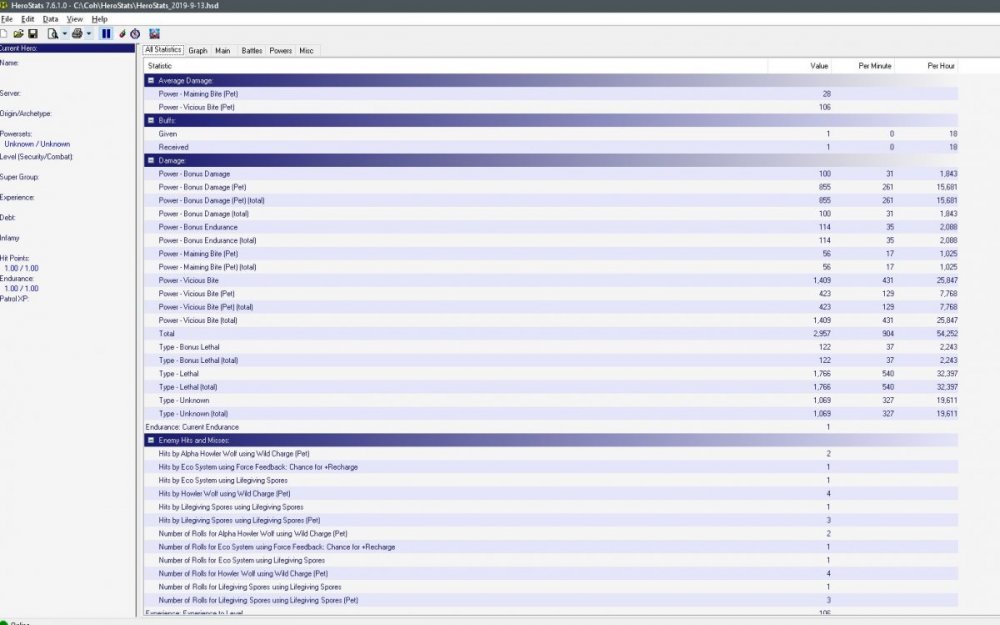Click the red pepper toolbar icon

coord(123,33)
